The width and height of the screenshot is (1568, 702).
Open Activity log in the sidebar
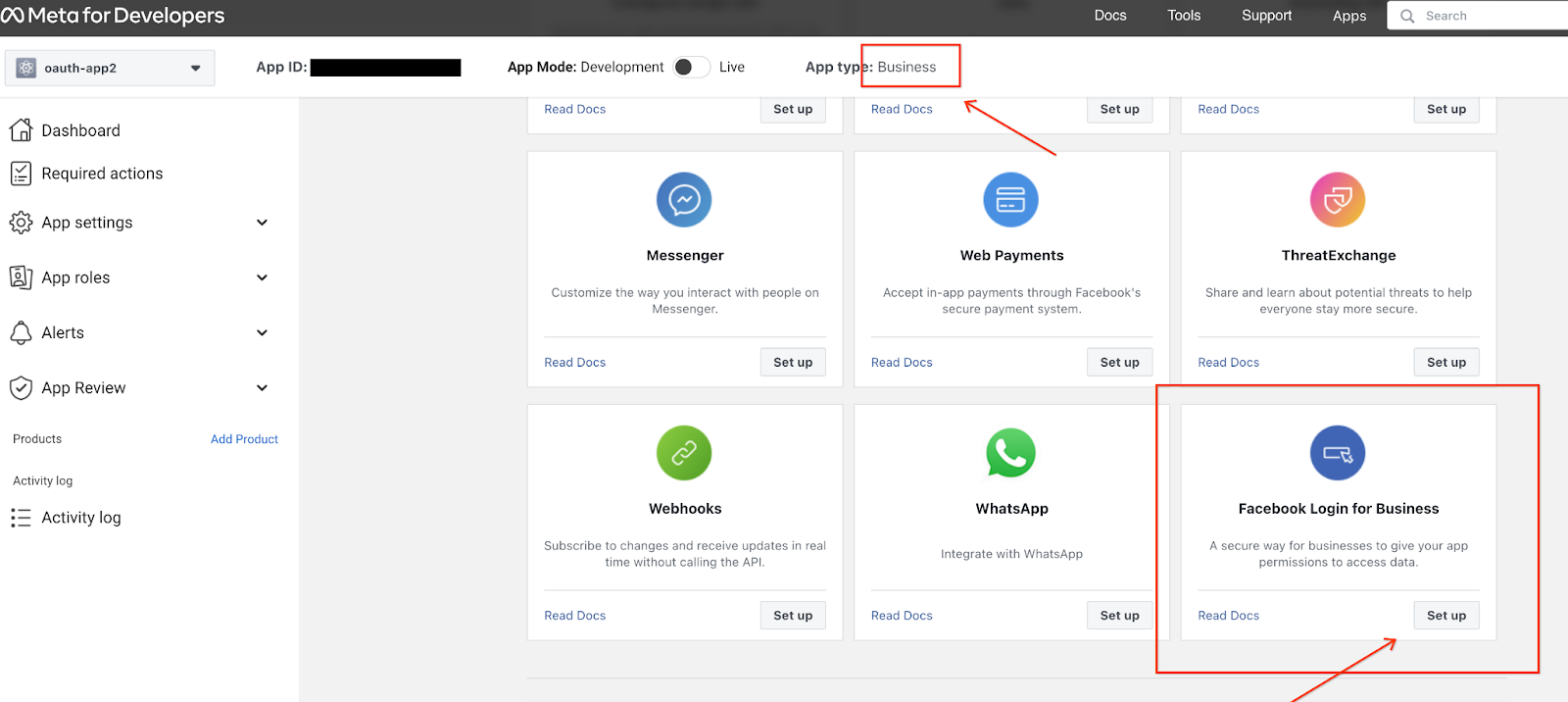[80, 518]
